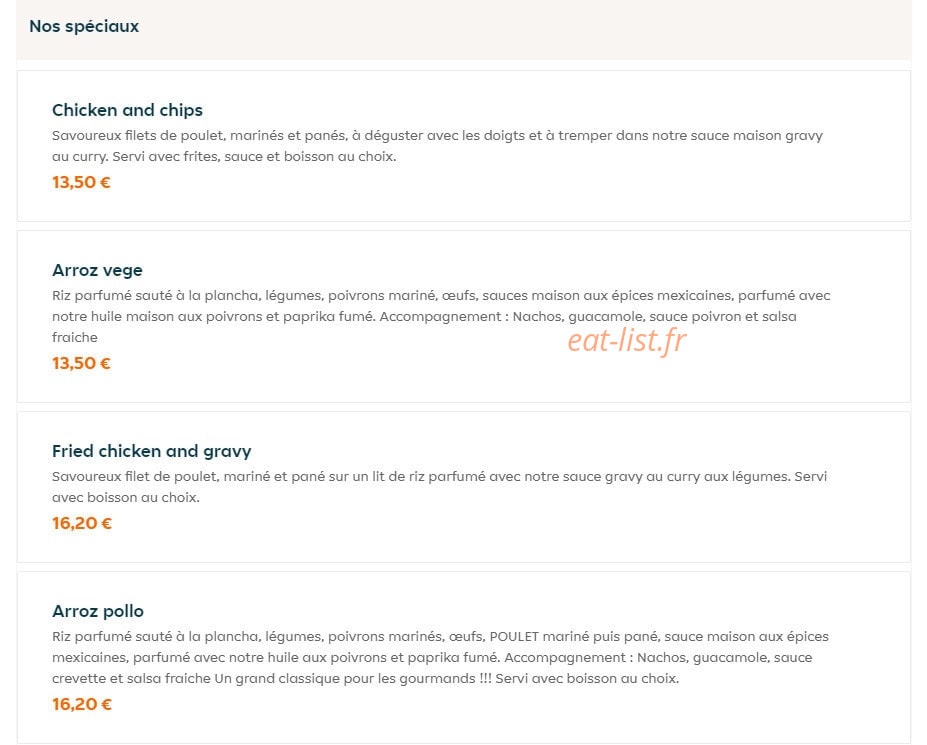Click 'Servi avec frites' sentence in first card

(254, 157)
